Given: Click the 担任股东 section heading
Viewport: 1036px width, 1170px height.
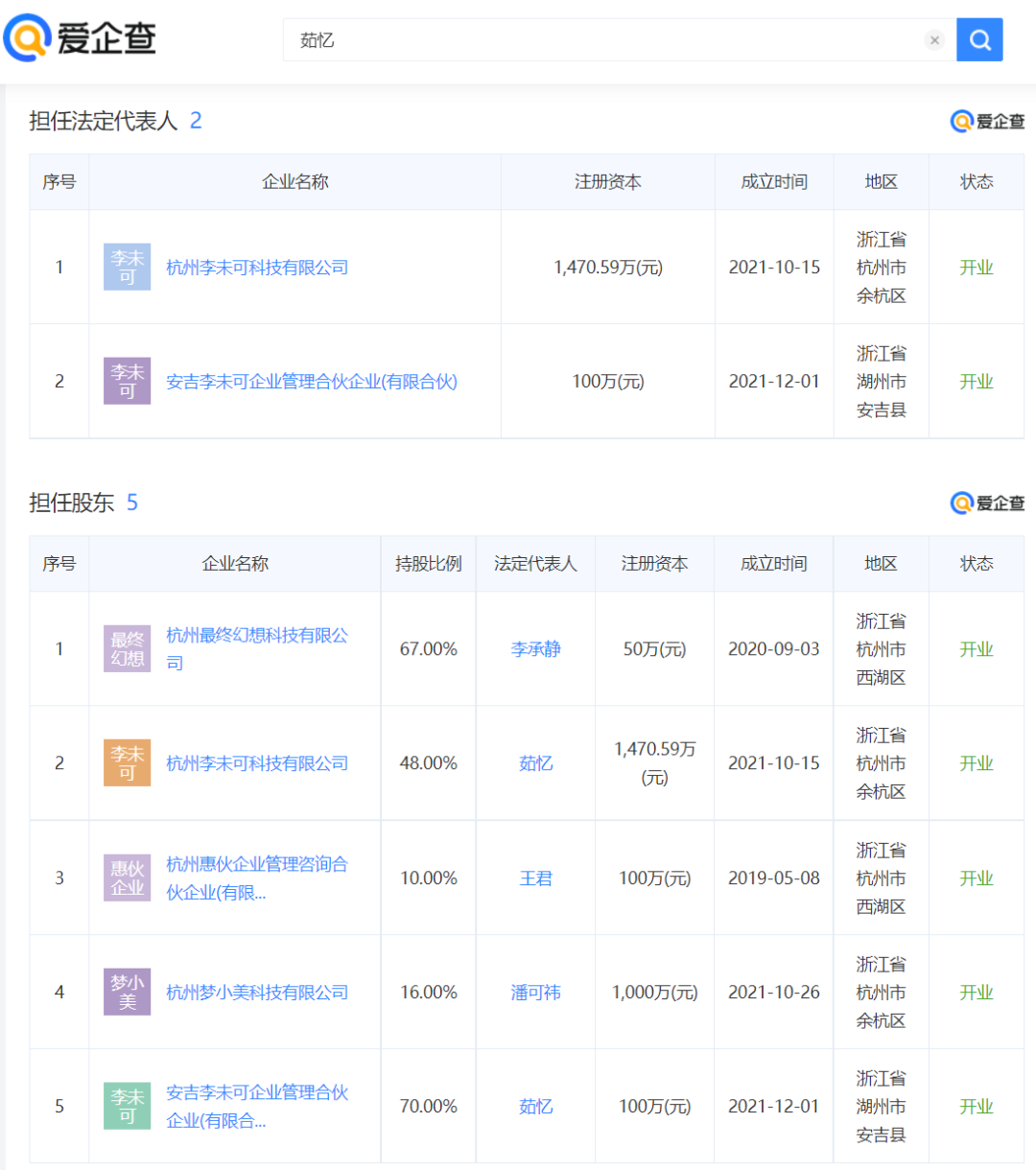Looking at the screenshot, I should click(x=72, y=503).
